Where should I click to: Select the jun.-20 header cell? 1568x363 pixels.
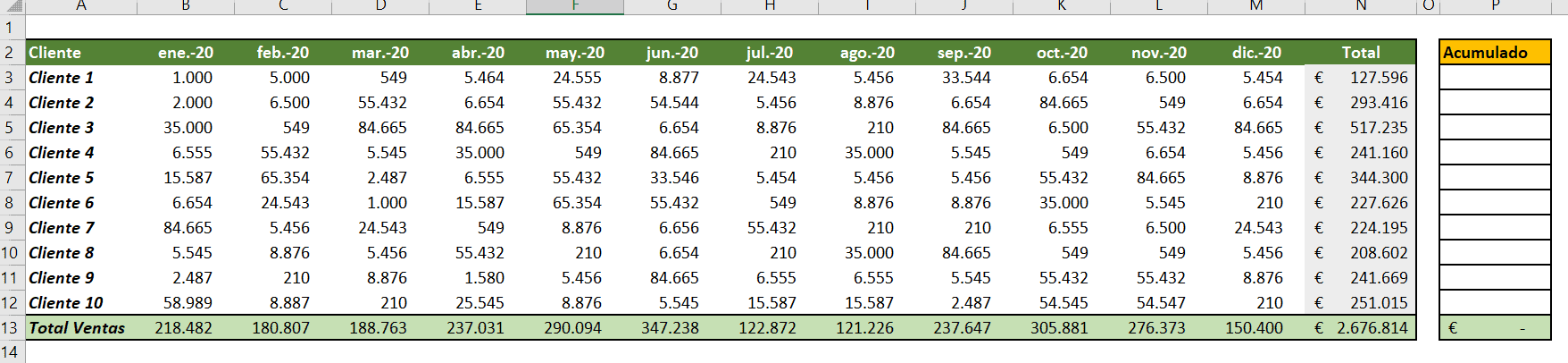672,52
